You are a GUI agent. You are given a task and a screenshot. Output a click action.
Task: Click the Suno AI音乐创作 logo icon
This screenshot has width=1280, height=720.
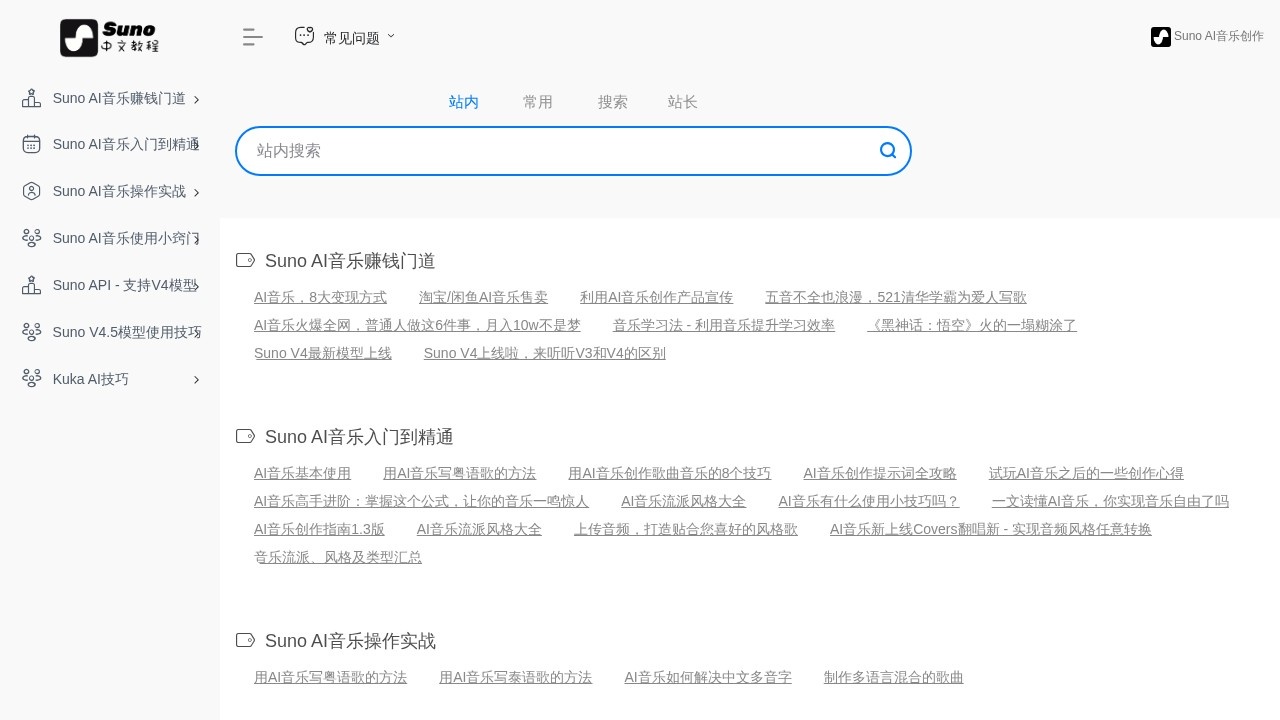coord(1161,37)
